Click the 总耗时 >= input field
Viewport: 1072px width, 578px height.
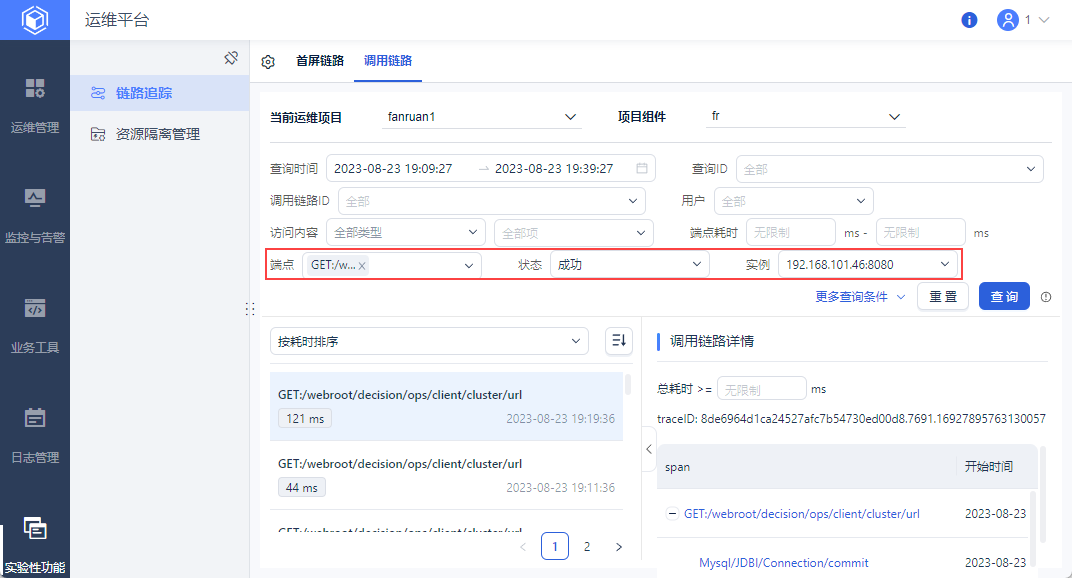point(762,389)
